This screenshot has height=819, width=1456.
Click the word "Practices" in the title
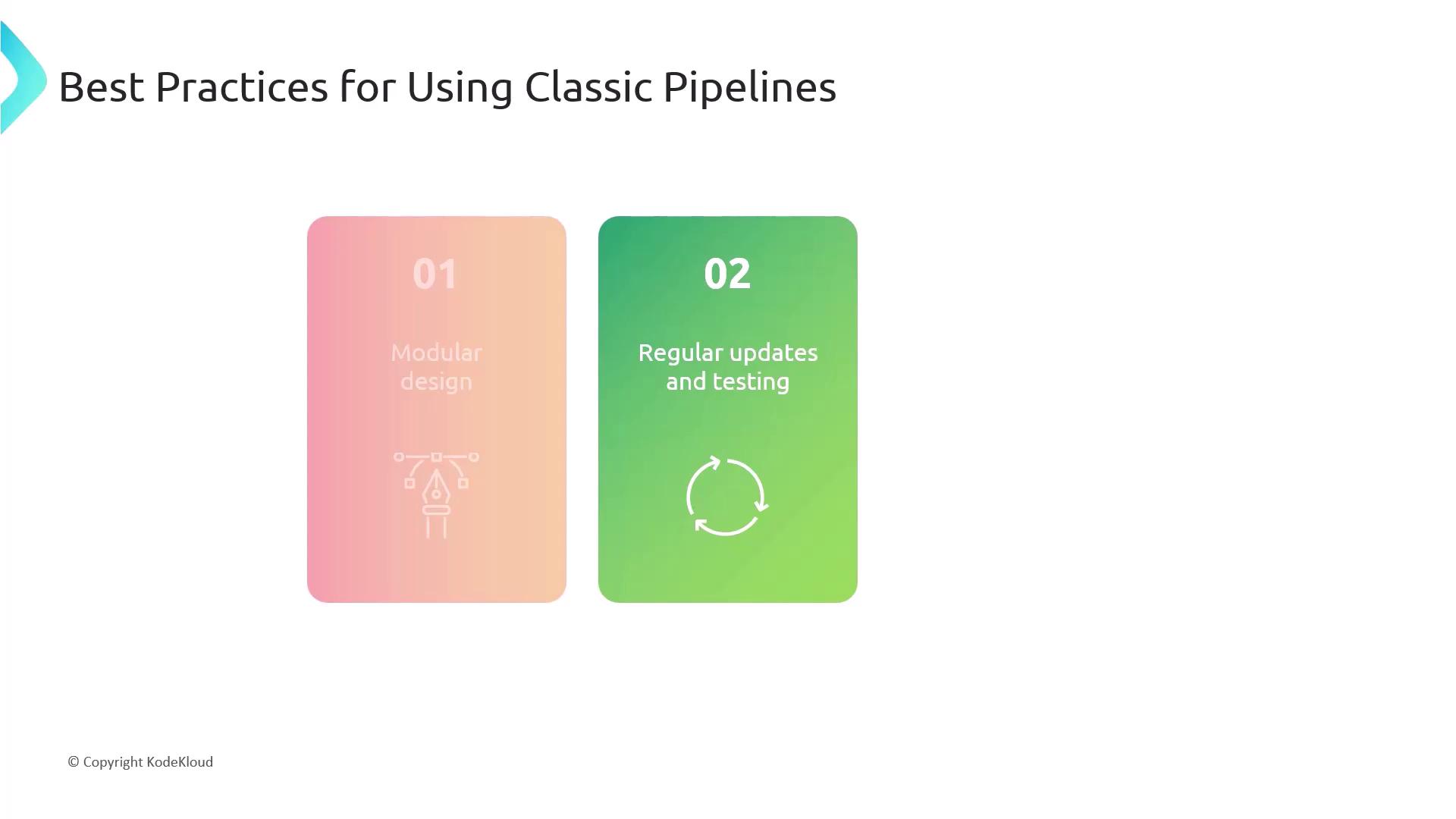[x=241, y=87]
